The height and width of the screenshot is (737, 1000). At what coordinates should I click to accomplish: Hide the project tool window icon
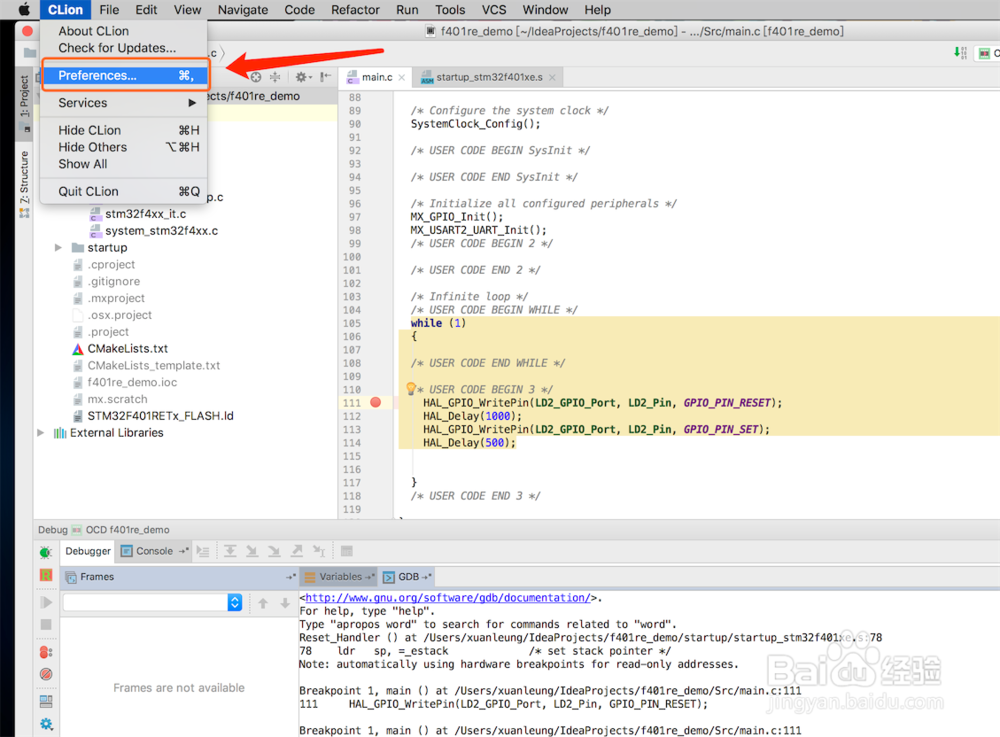(x=326, y=77)
